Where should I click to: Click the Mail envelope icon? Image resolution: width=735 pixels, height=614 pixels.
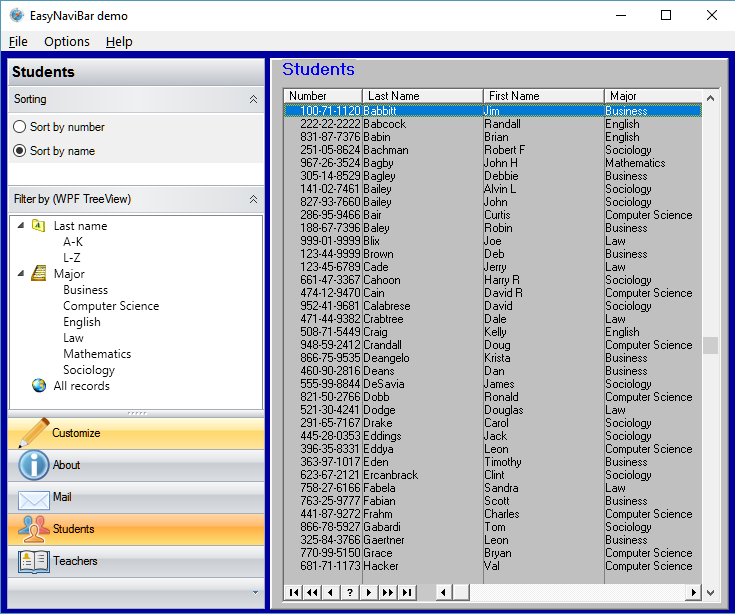[33, 498]
